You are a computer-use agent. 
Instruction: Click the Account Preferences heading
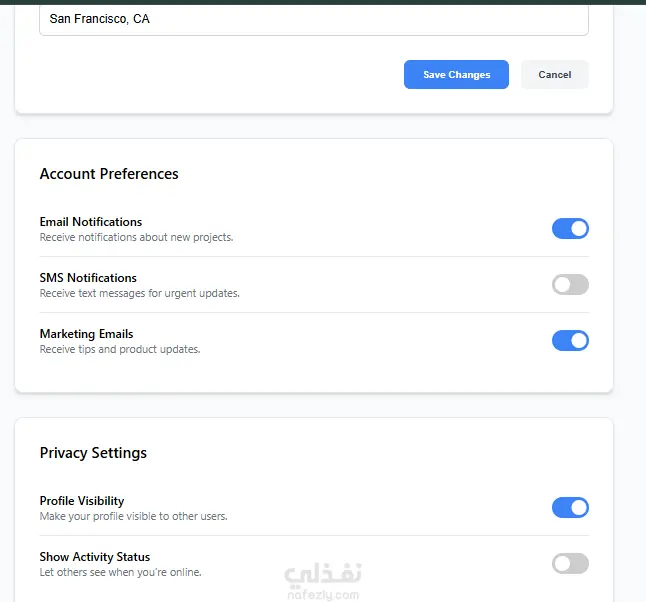(x=109, y=174)
